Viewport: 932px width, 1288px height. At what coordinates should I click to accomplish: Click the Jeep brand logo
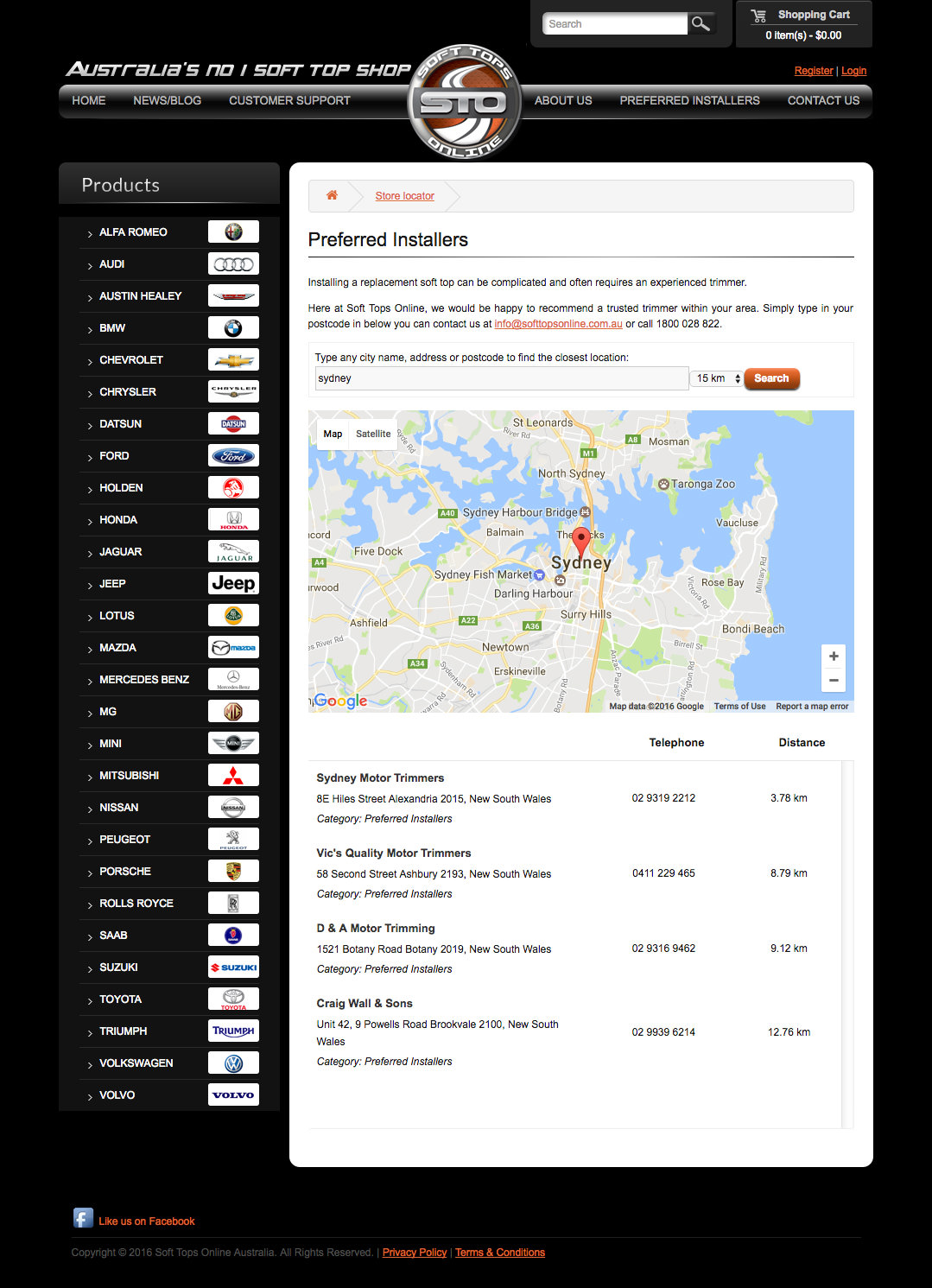(233, 584)
